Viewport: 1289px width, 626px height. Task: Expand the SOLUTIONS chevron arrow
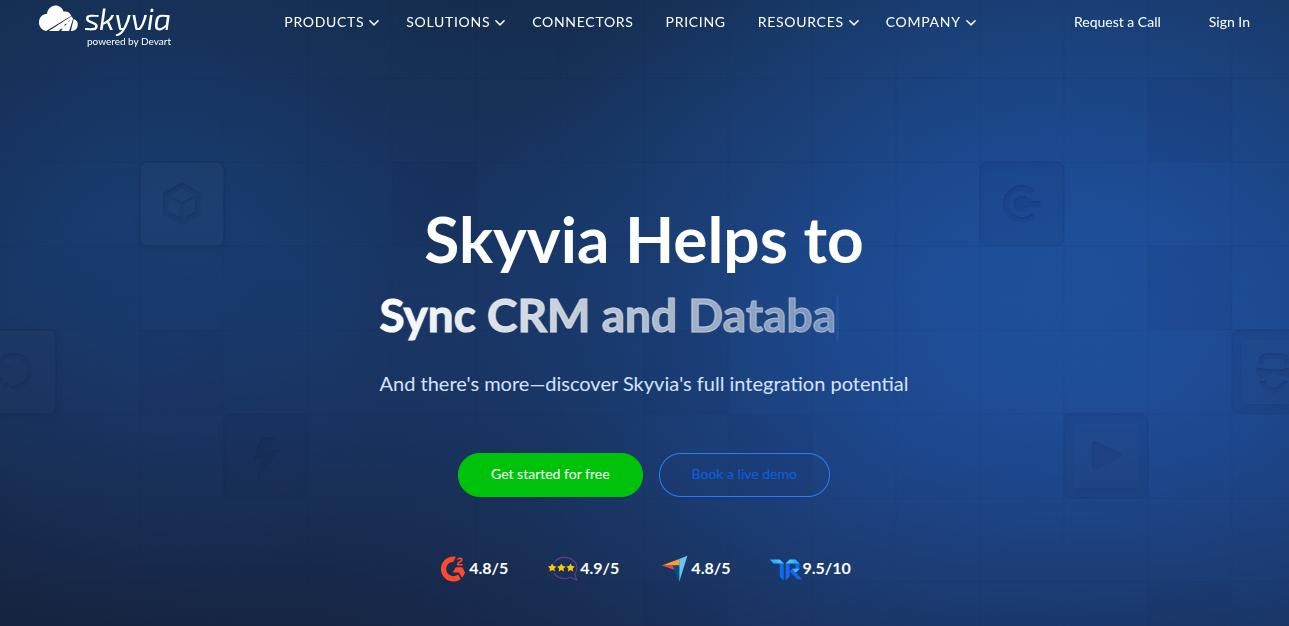[500, 23]
